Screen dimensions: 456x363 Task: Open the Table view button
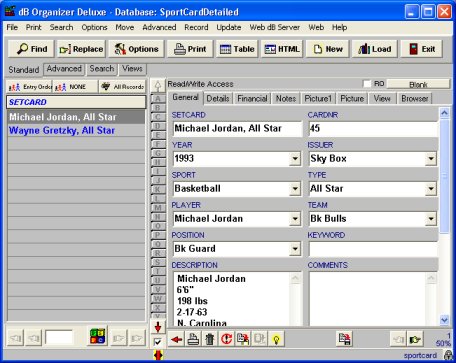tap(237, 49)
